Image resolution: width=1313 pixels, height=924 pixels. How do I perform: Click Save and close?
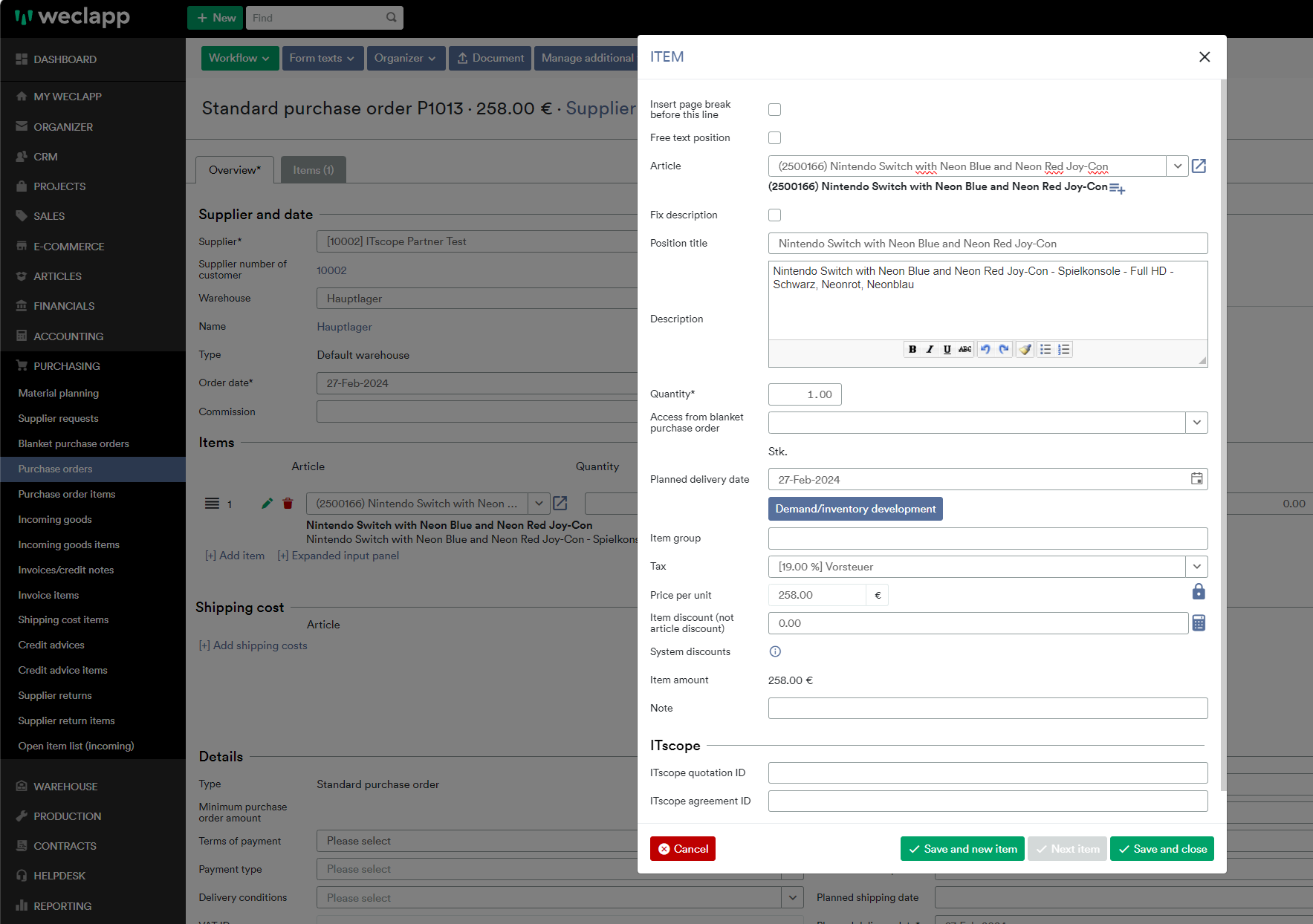(1161, 849)
